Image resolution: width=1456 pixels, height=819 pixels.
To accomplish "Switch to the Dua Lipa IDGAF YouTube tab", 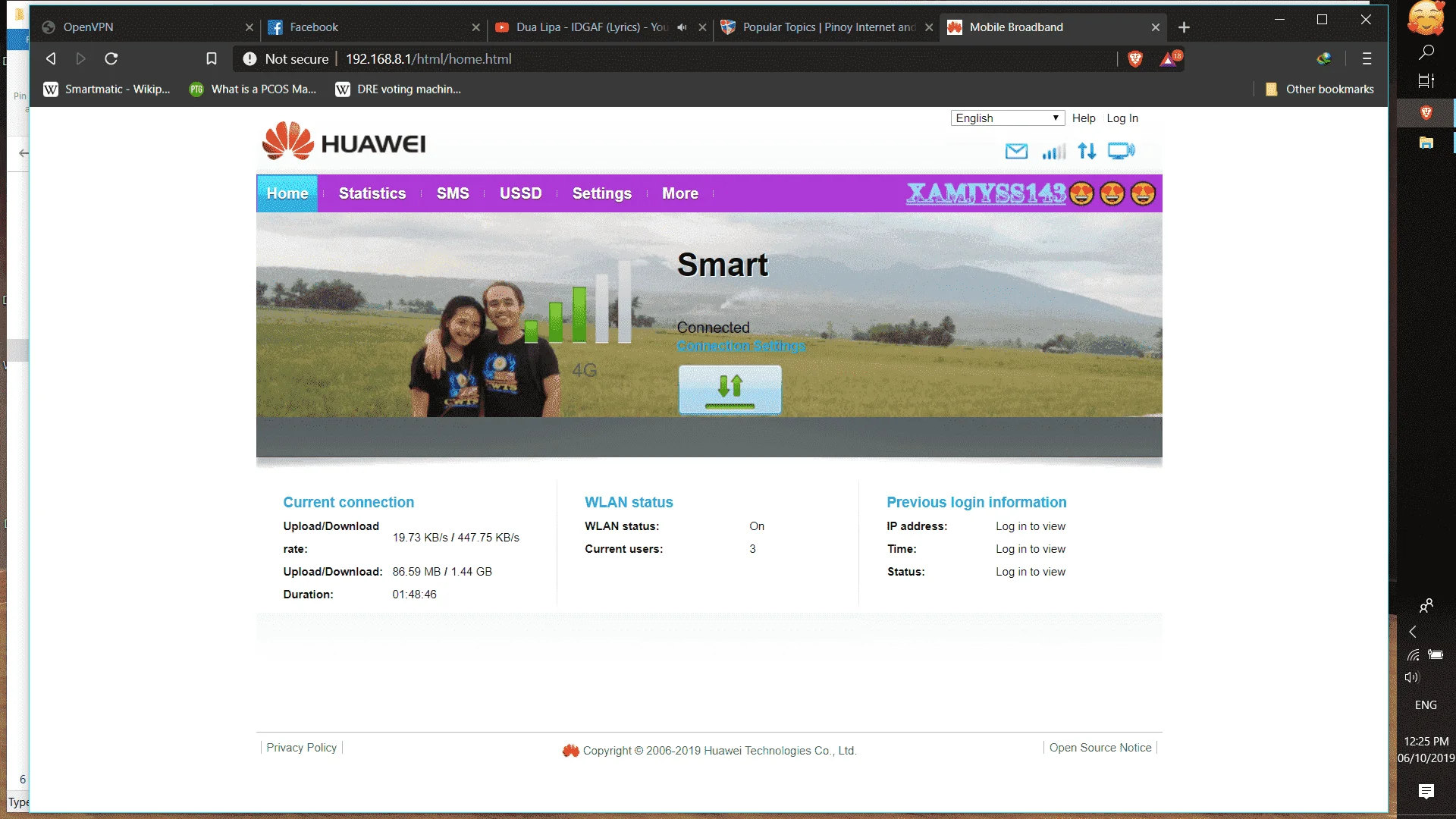I will pos(591,27).
